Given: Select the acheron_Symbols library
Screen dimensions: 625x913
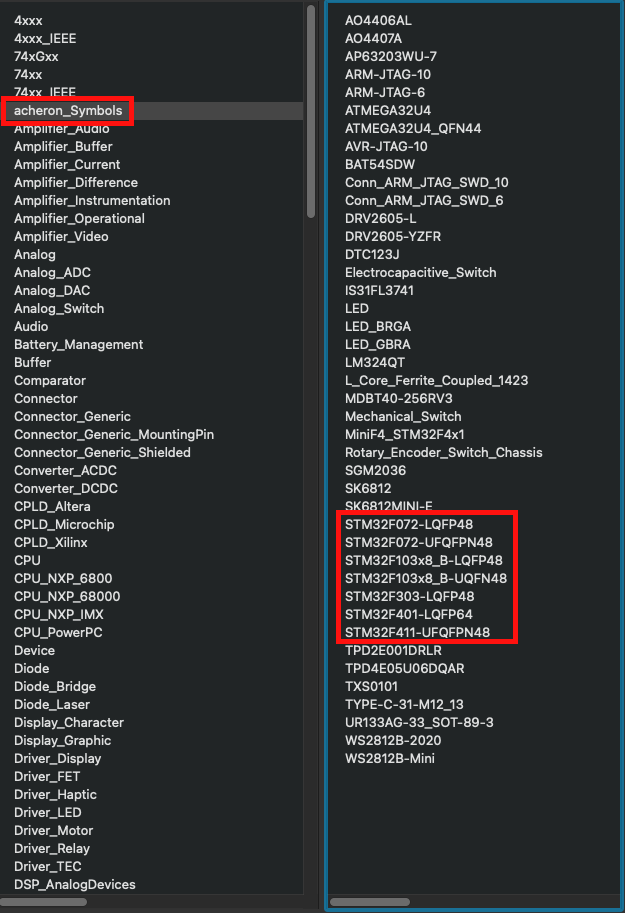Looking at the screenshot, I should [x=67, y=110].
